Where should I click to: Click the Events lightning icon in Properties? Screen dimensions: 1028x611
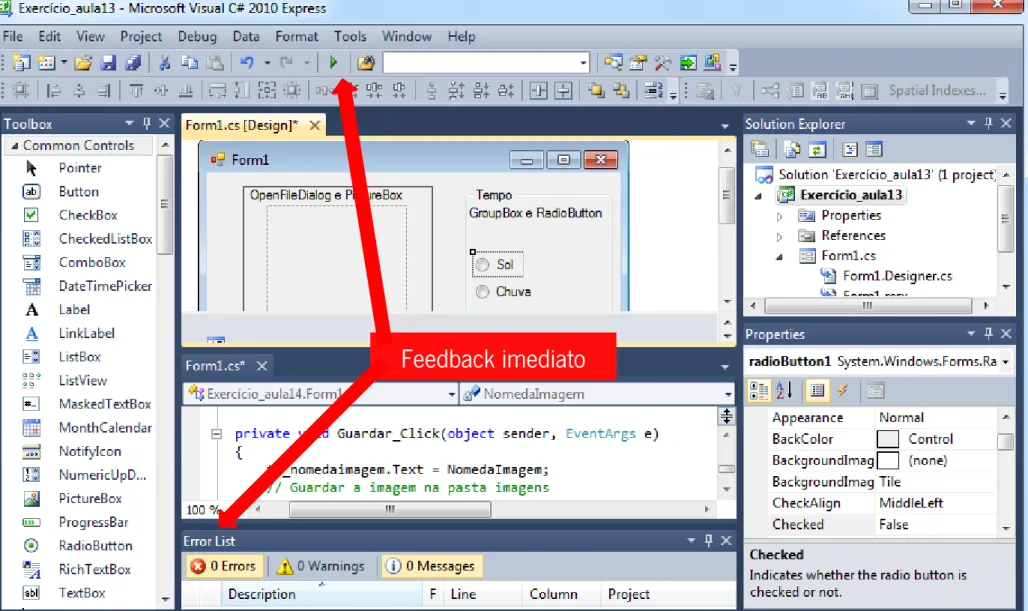pos(843,391)
